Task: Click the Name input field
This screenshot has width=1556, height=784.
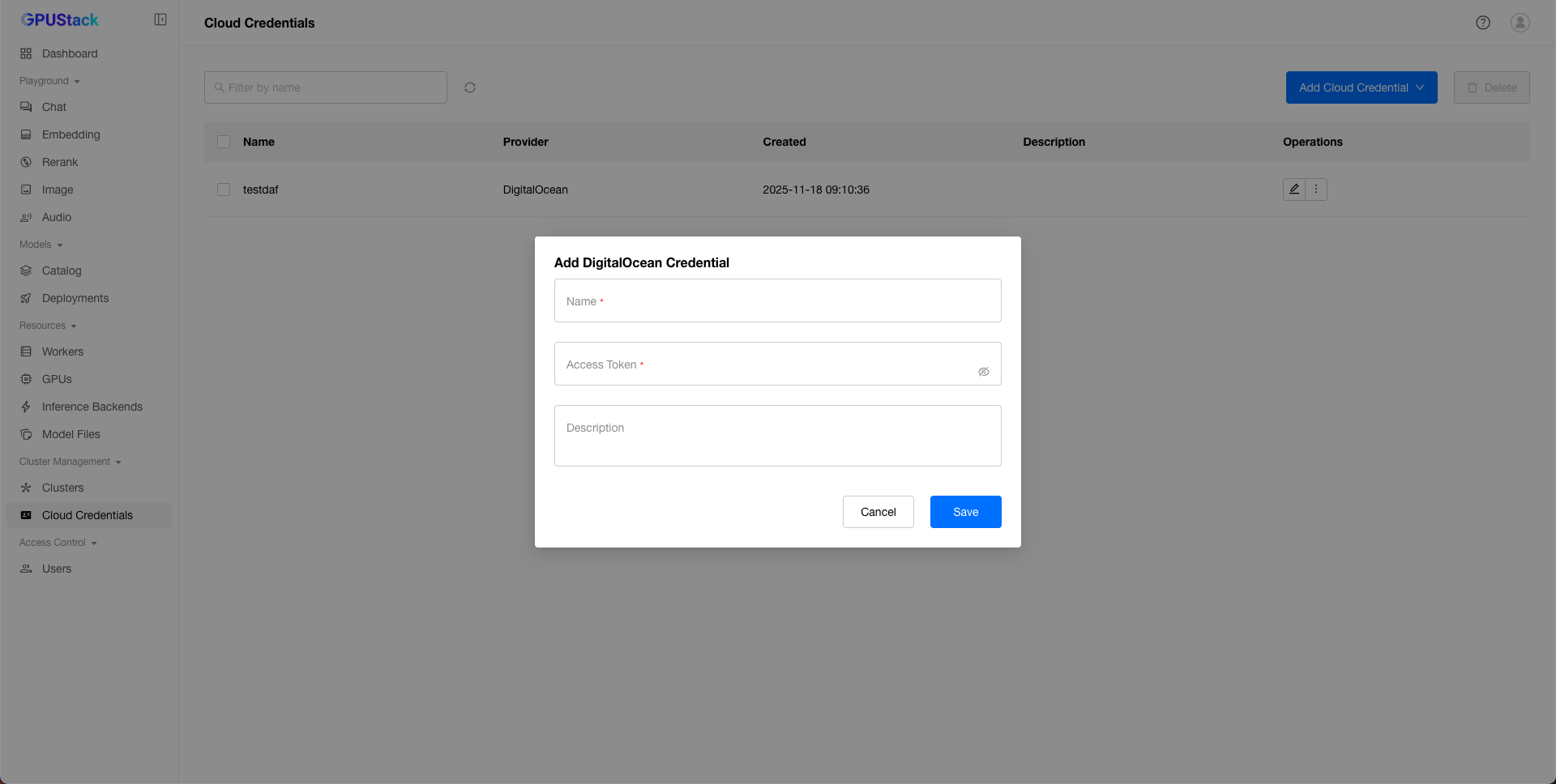Action: [777, 301]
